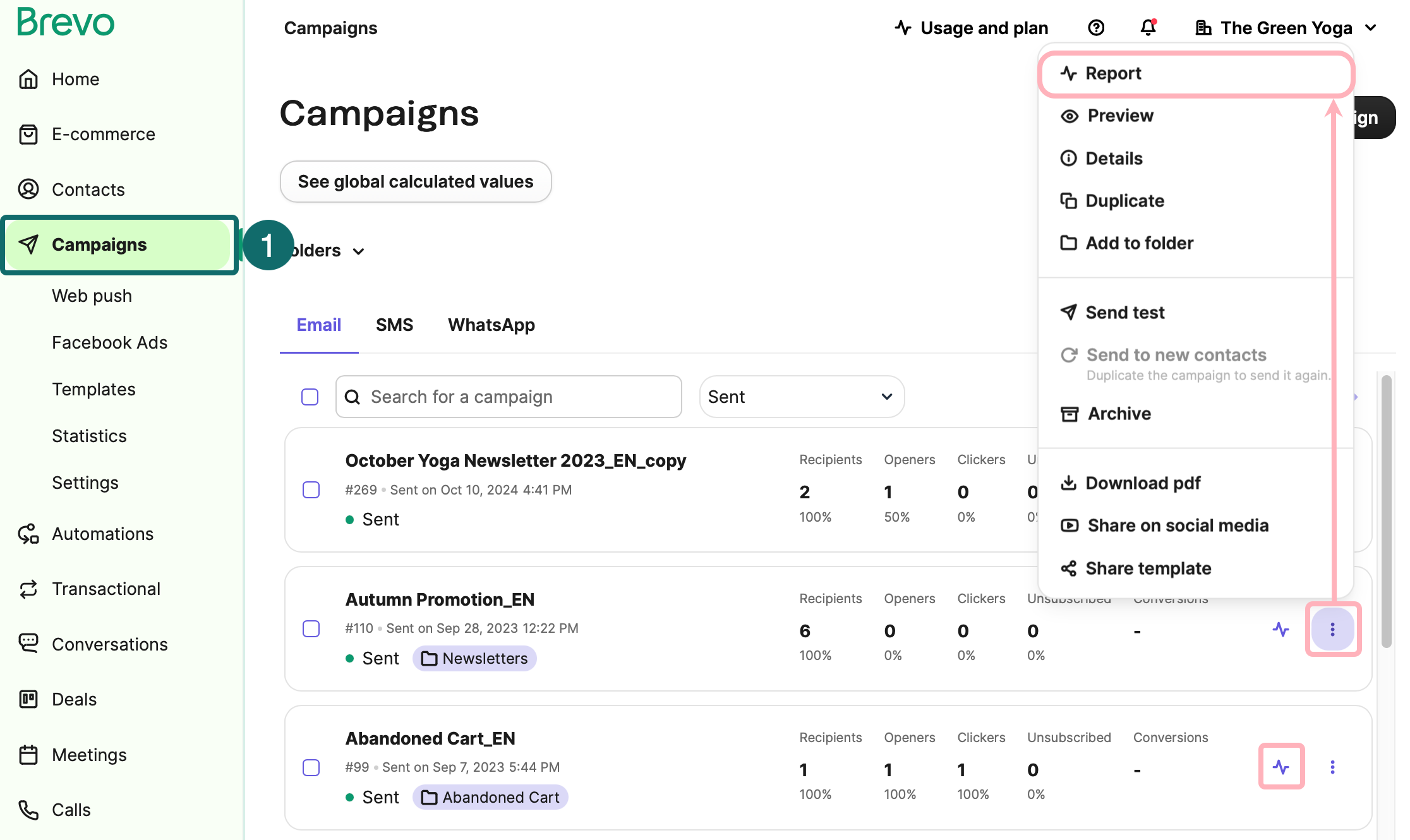Open the WhatsApp tab

click(491, 325)
